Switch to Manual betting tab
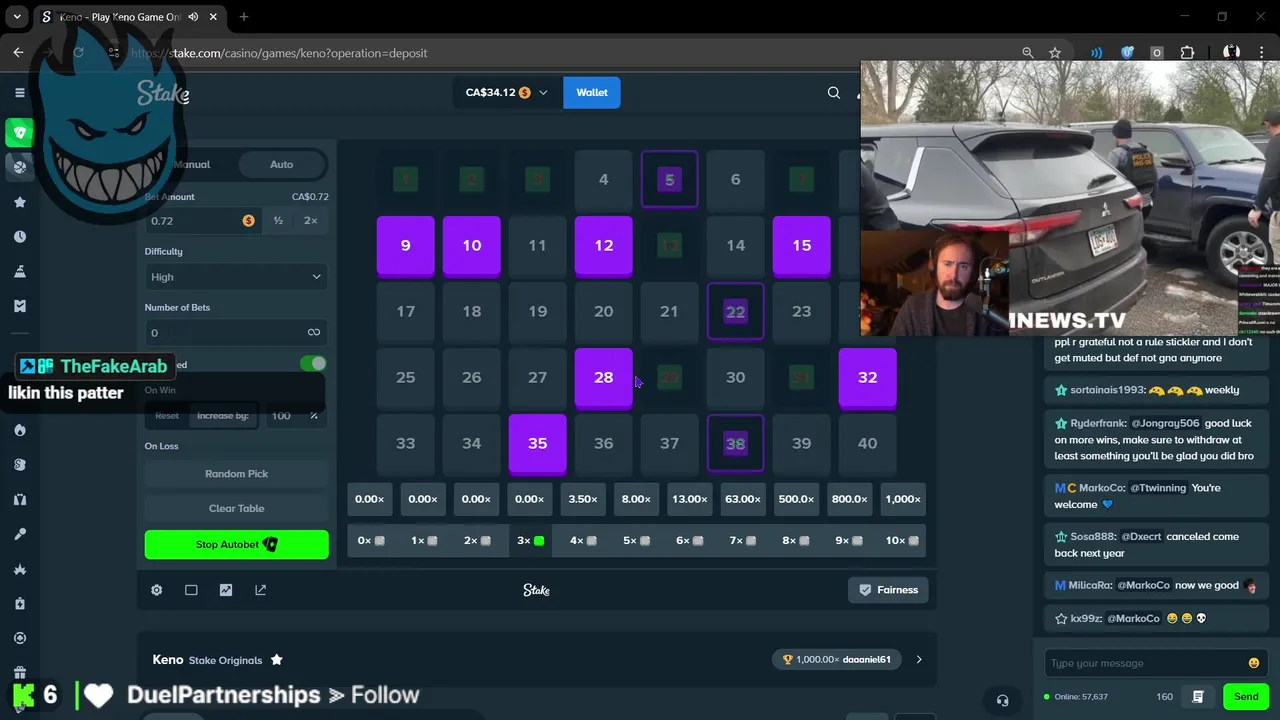 point(191,165)
